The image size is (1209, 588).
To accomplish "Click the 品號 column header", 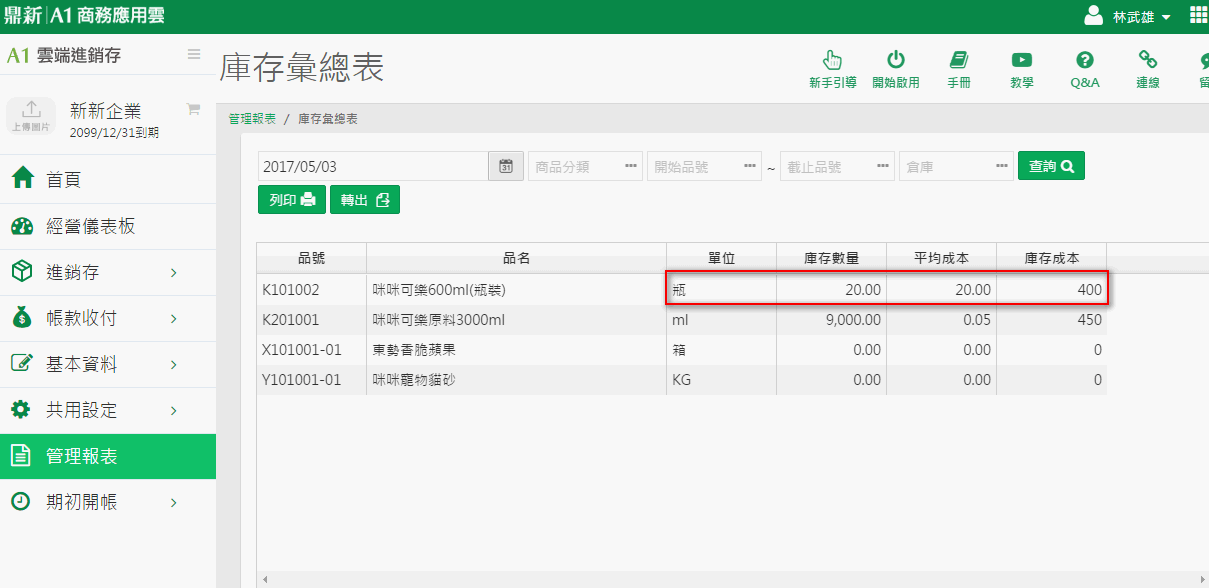I will click(311, 258).
